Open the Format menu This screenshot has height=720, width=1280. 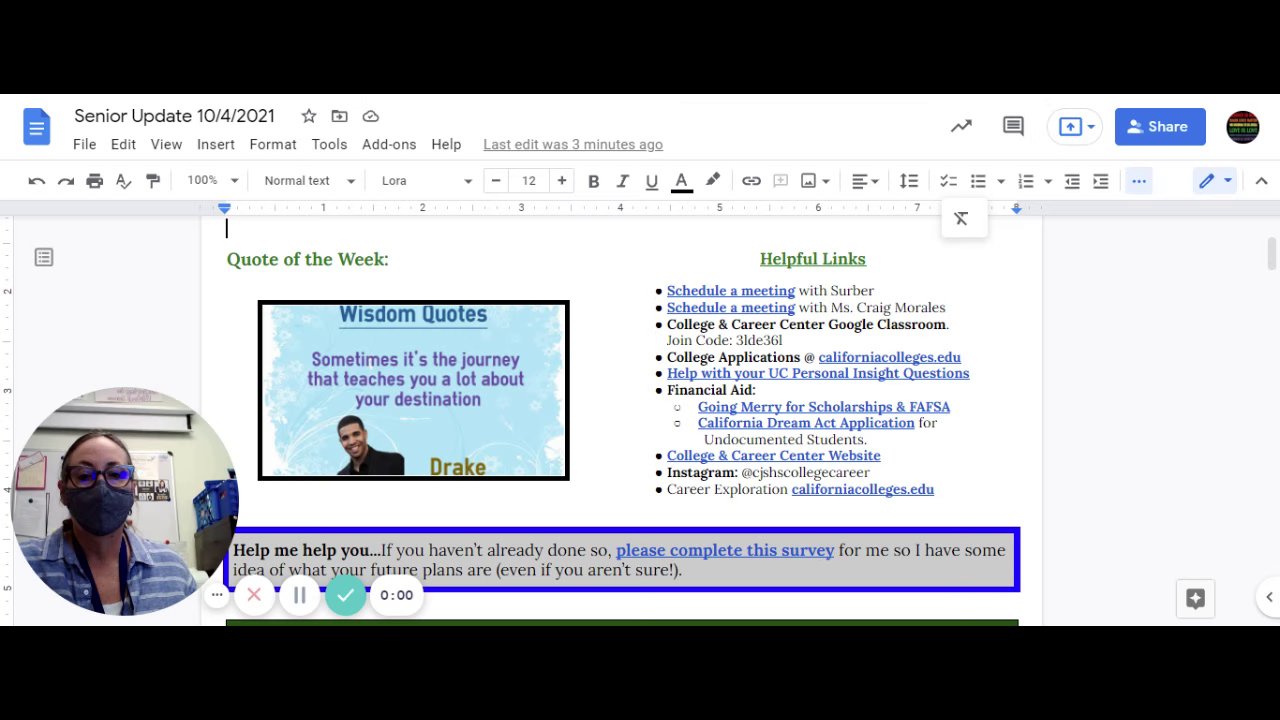click(273, 144)
